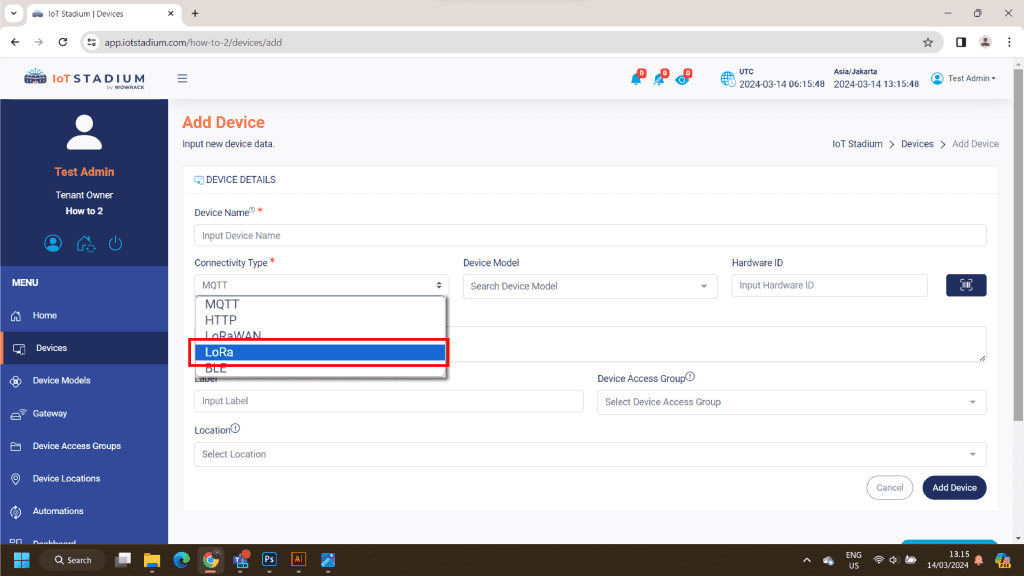The image size is (1024, 576).
Task: Open the profile icon under Tenant Owner
Action: 53,243
